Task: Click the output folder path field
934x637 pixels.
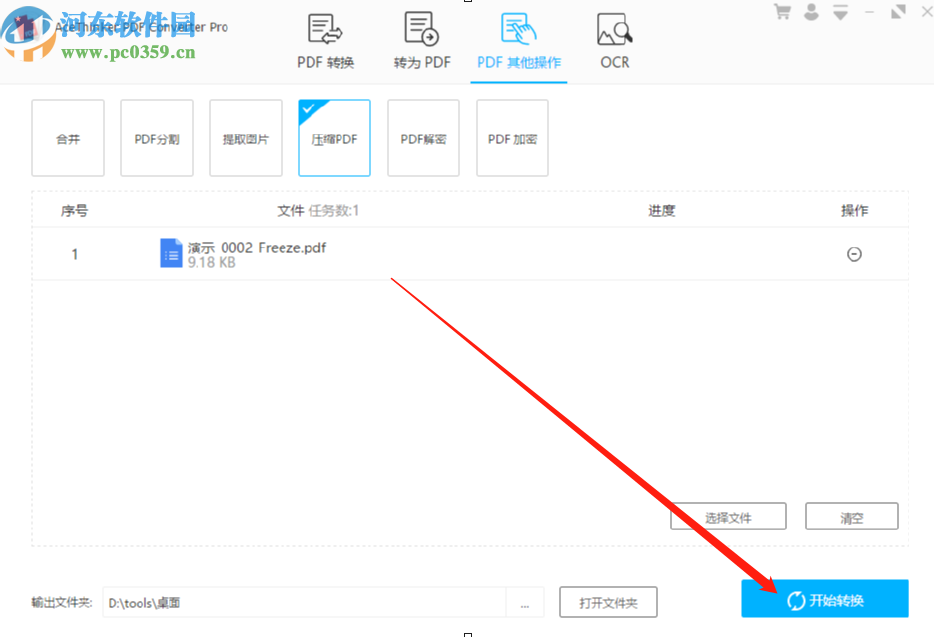Action: coord(304,602)
